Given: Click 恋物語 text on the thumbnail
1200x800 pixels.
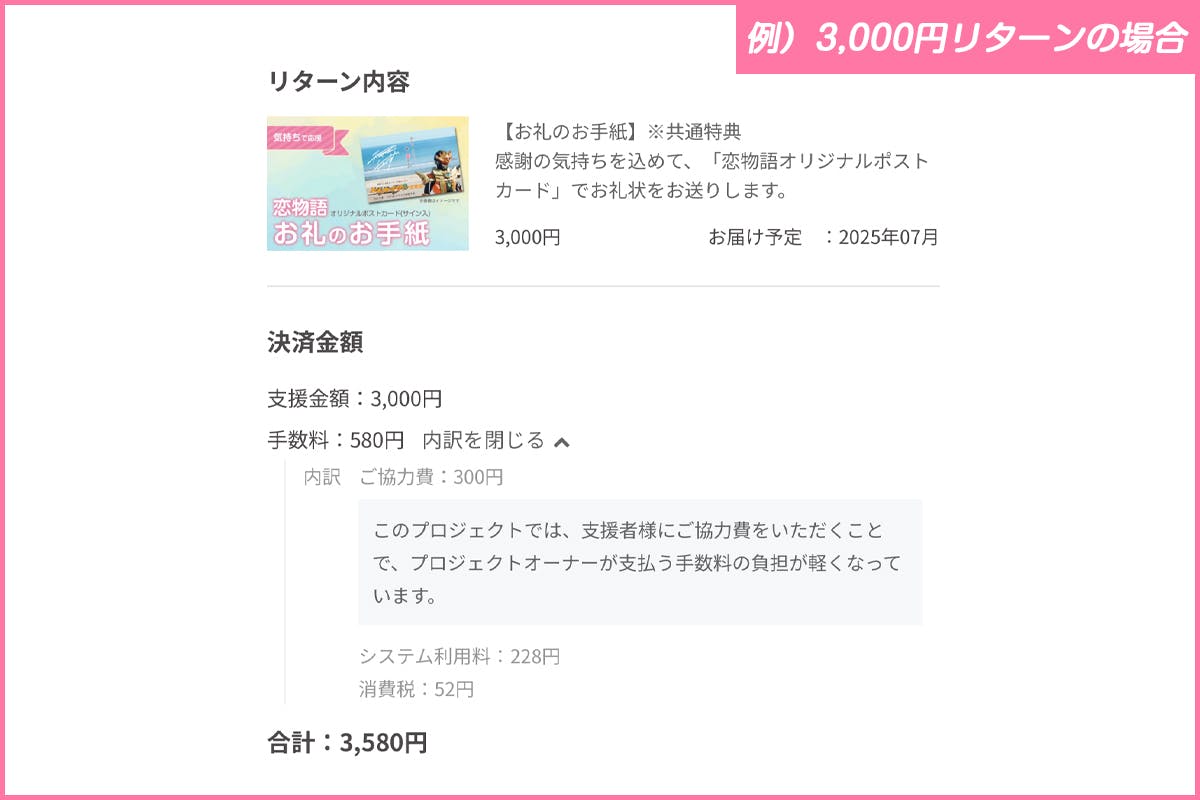Looking at the screenshot, I should click(x=301, y=208).
